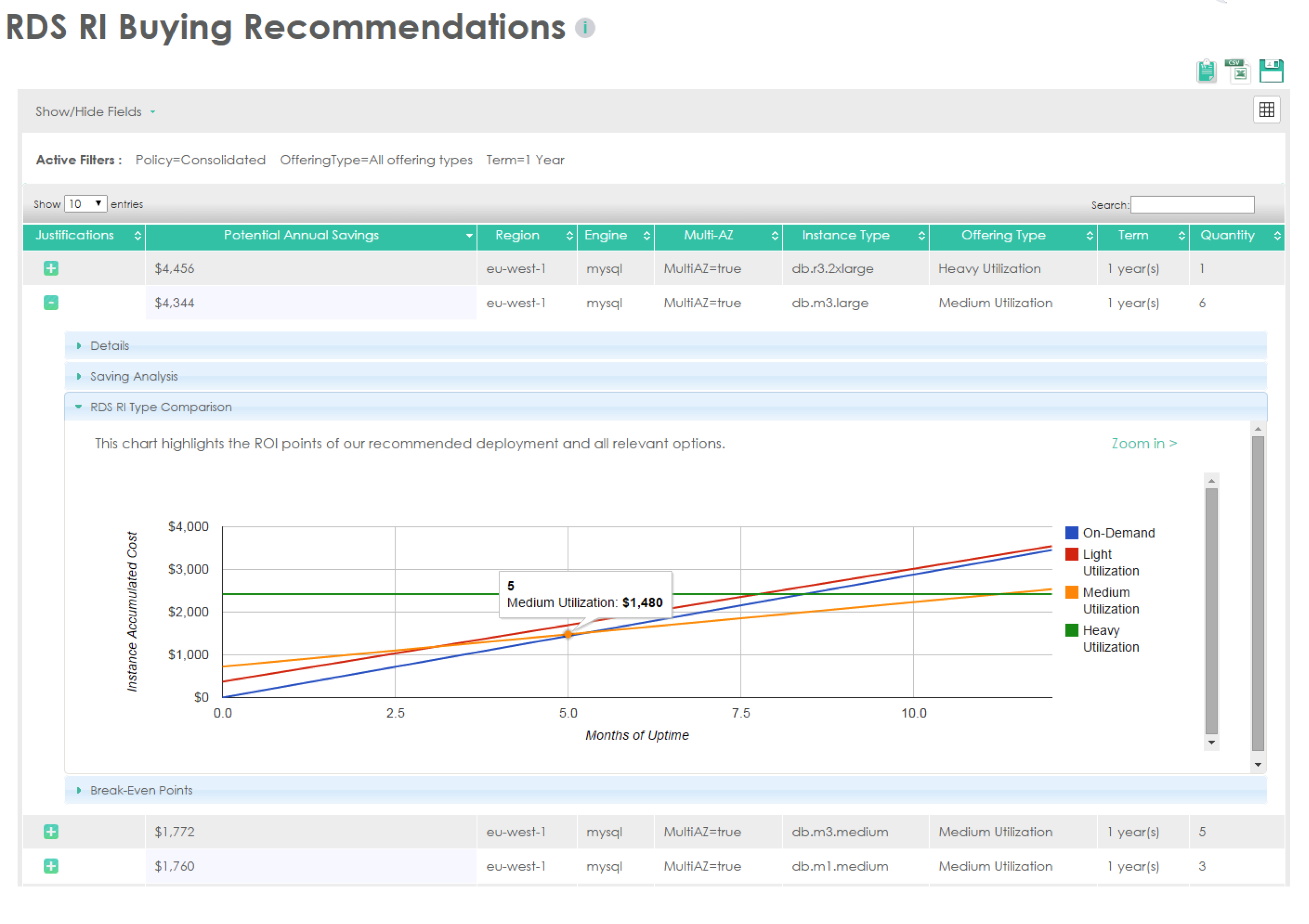Collapse the $4,344 row details

tap(51, 303)
